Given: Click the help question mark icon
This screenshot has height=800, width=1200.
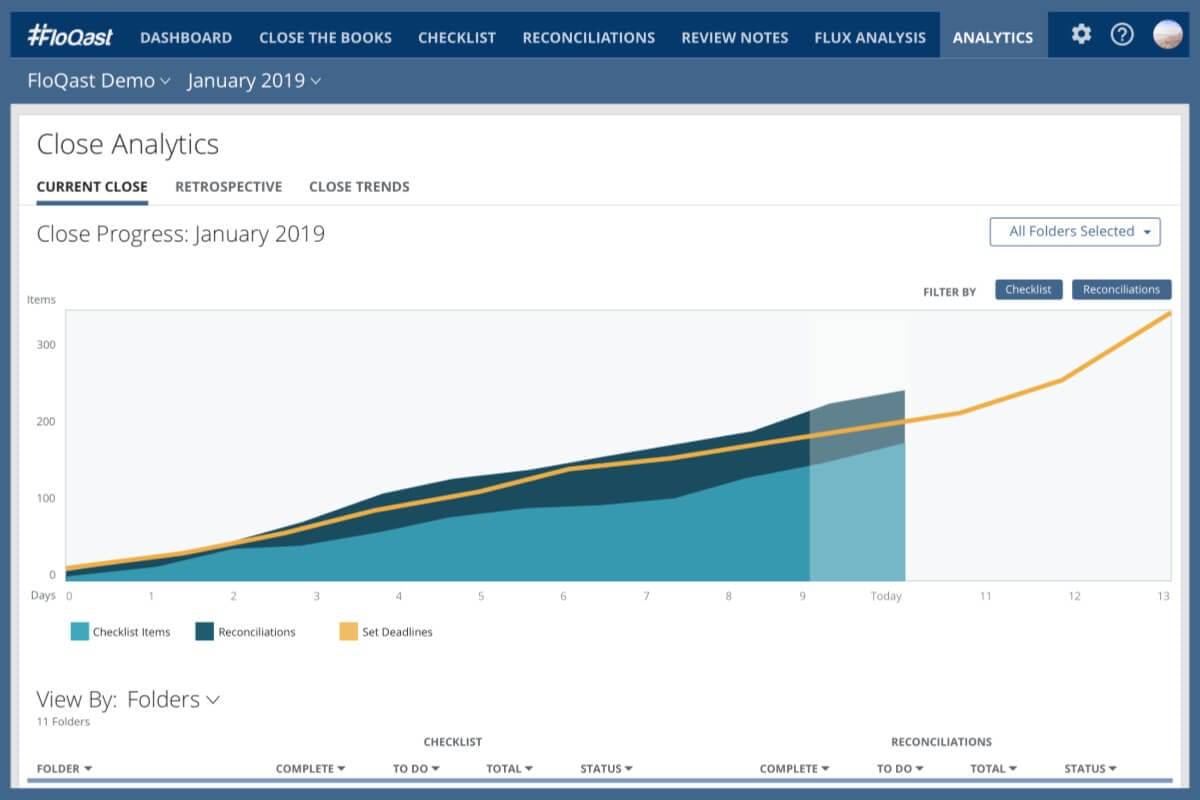Looking at the screenshot, I should pyautogui.click(x=1123, y=35).
